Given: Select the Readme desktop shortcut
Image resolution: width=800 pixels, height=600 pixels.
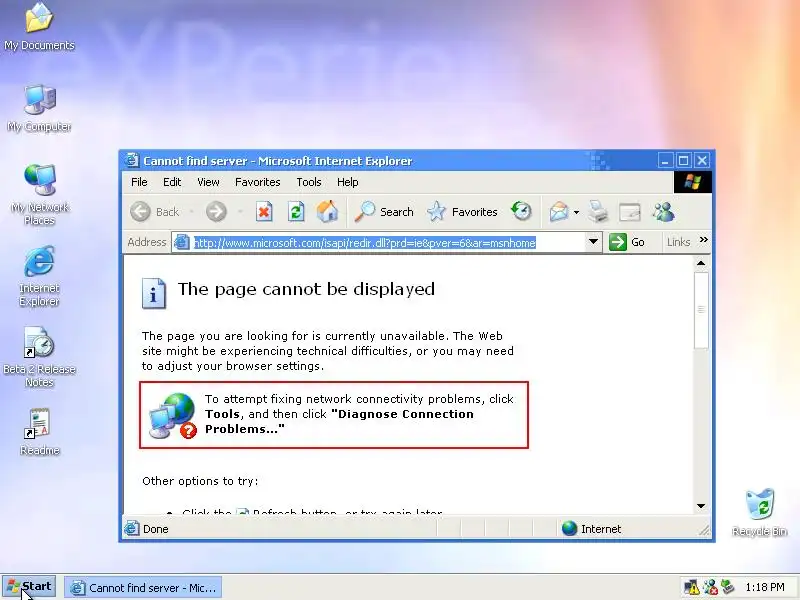Looking at the screenshot, I should pos(39,432).
